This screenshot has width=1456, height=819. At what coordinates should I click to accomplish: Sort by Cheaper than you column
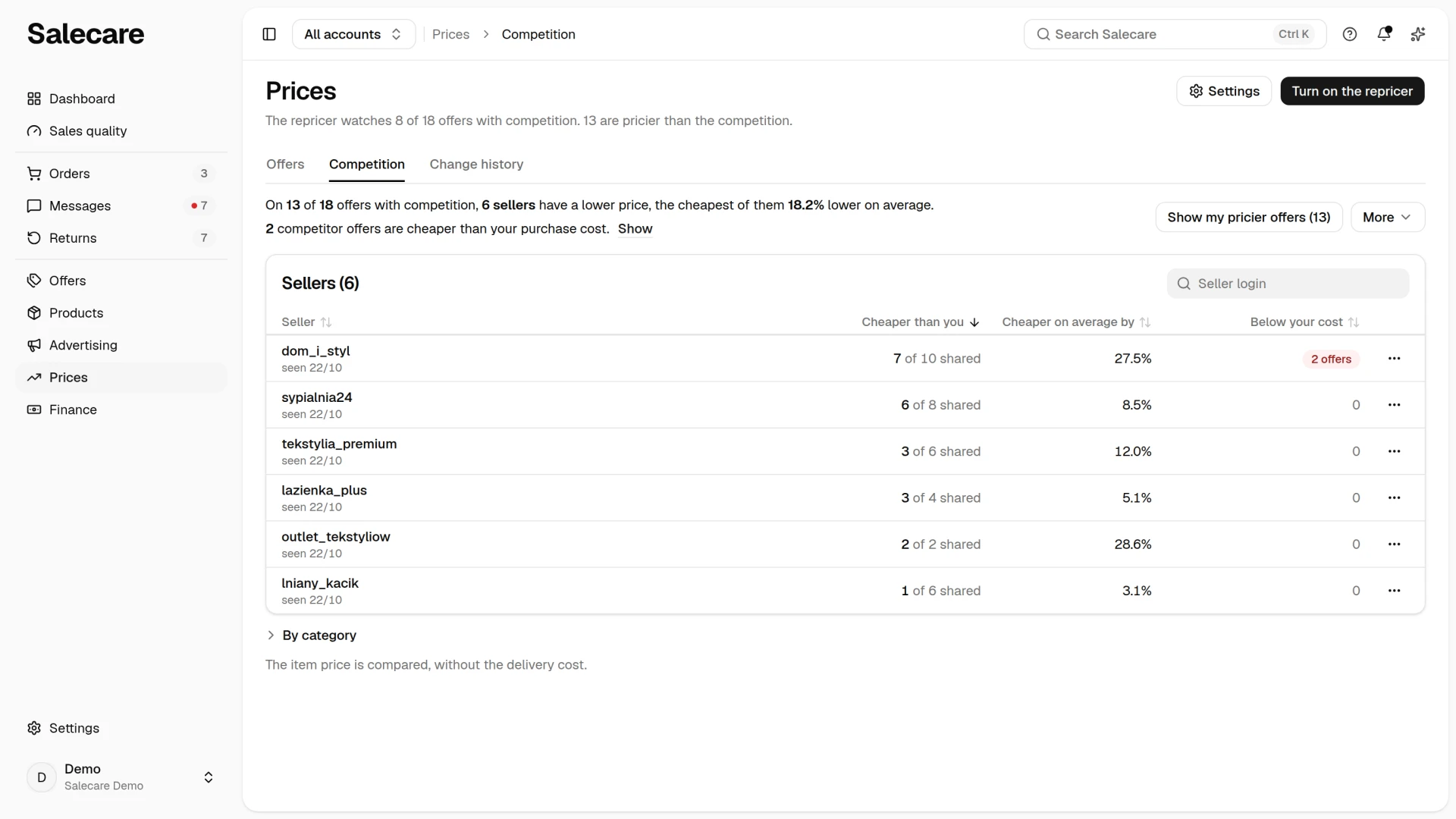pyautogui.click(x=921, y=322)
